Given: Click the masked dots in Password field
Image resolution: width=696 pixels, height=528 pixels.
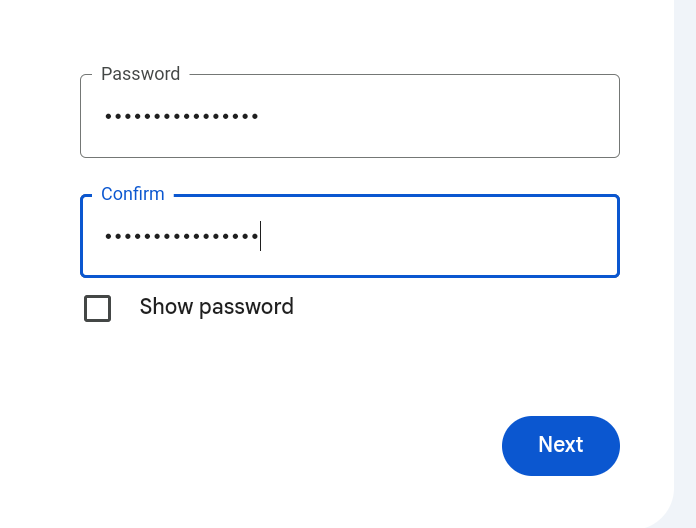Looking at the screenshot, I should click(181, 117).
